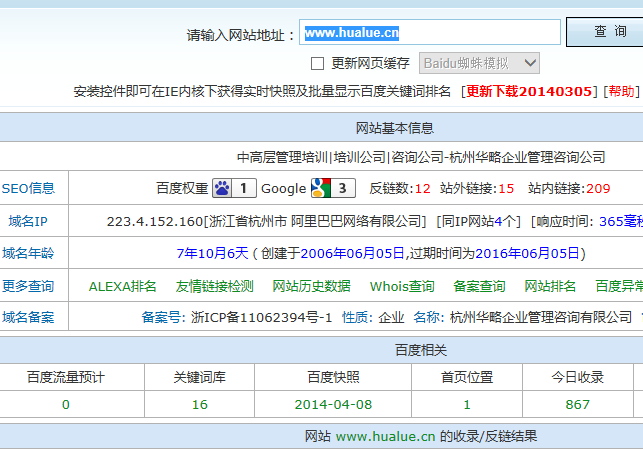
Task: Click the 今日收录 column header
Action: 577,377
